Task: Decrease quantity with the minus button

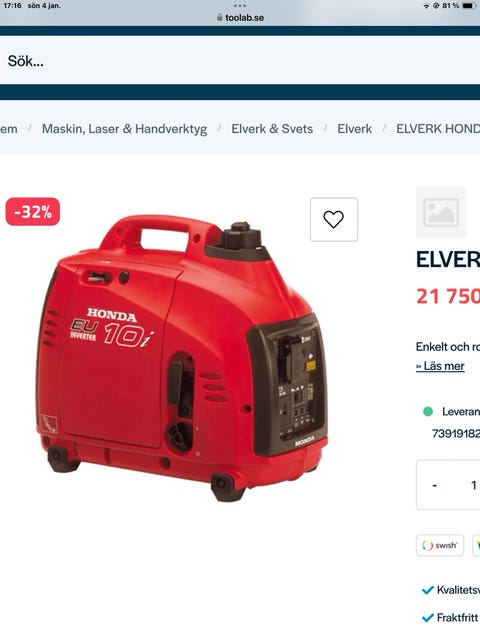Action: (435, 485)
